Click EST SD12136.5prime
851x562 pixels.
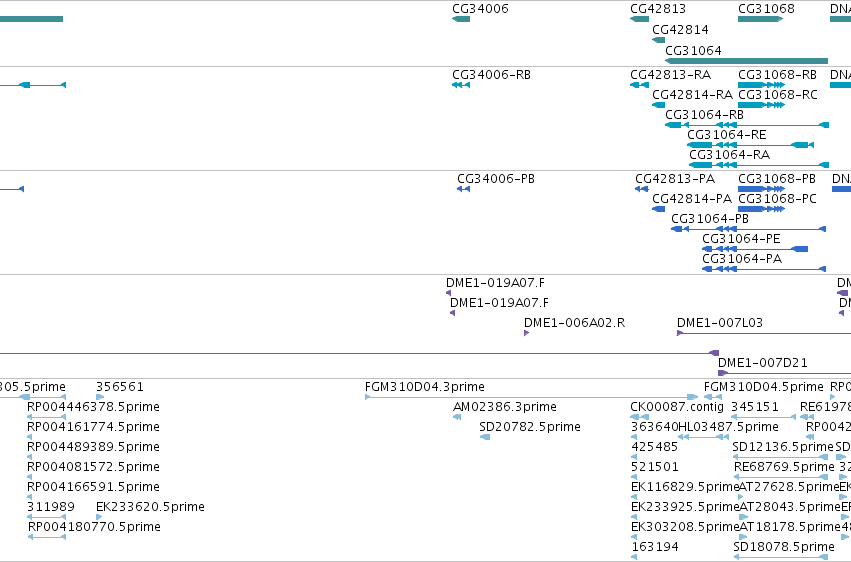click(783, 448)
